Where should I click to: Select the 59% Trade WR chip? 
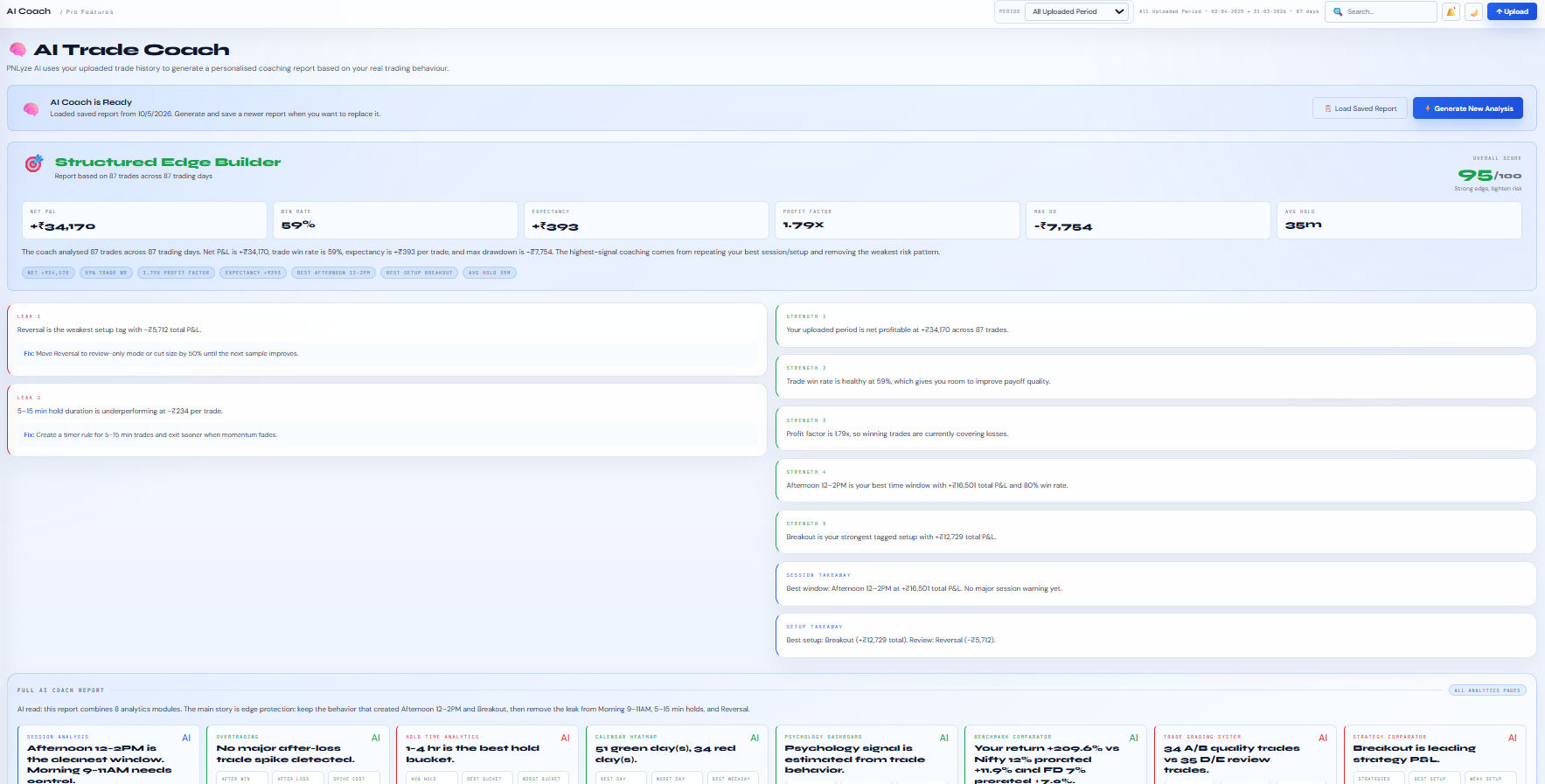tap(106, 273)
